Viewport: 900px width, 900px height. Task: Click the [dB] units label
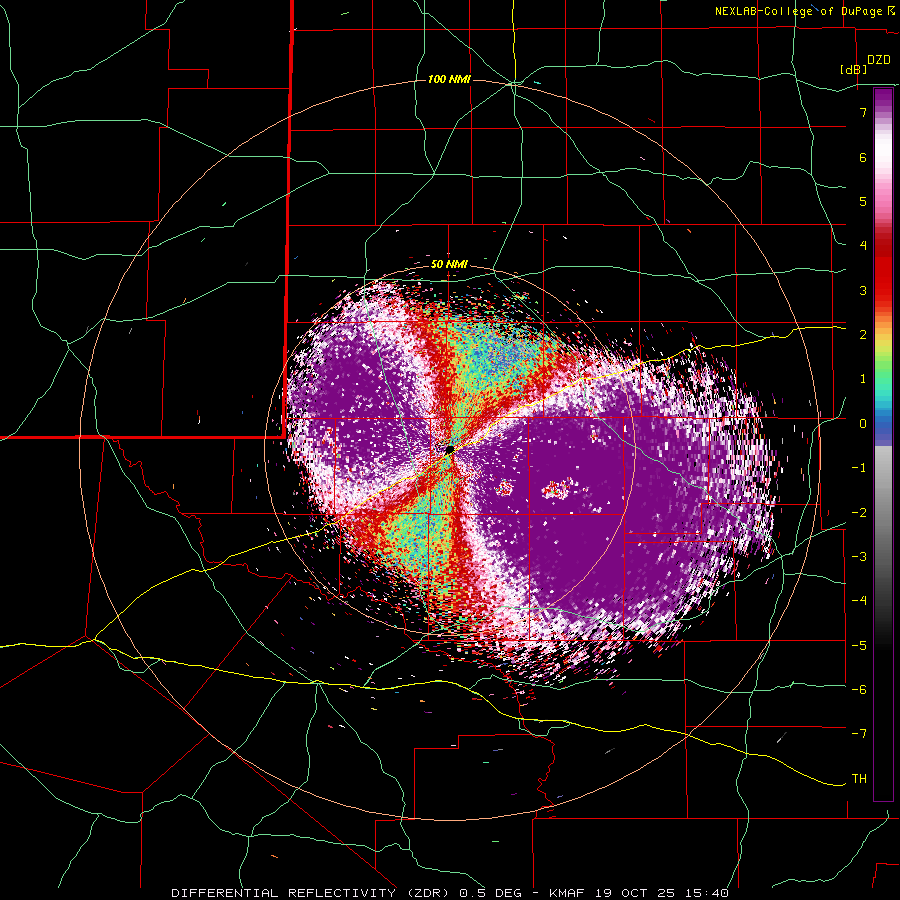pyautogui.click(x=854, y=69)
